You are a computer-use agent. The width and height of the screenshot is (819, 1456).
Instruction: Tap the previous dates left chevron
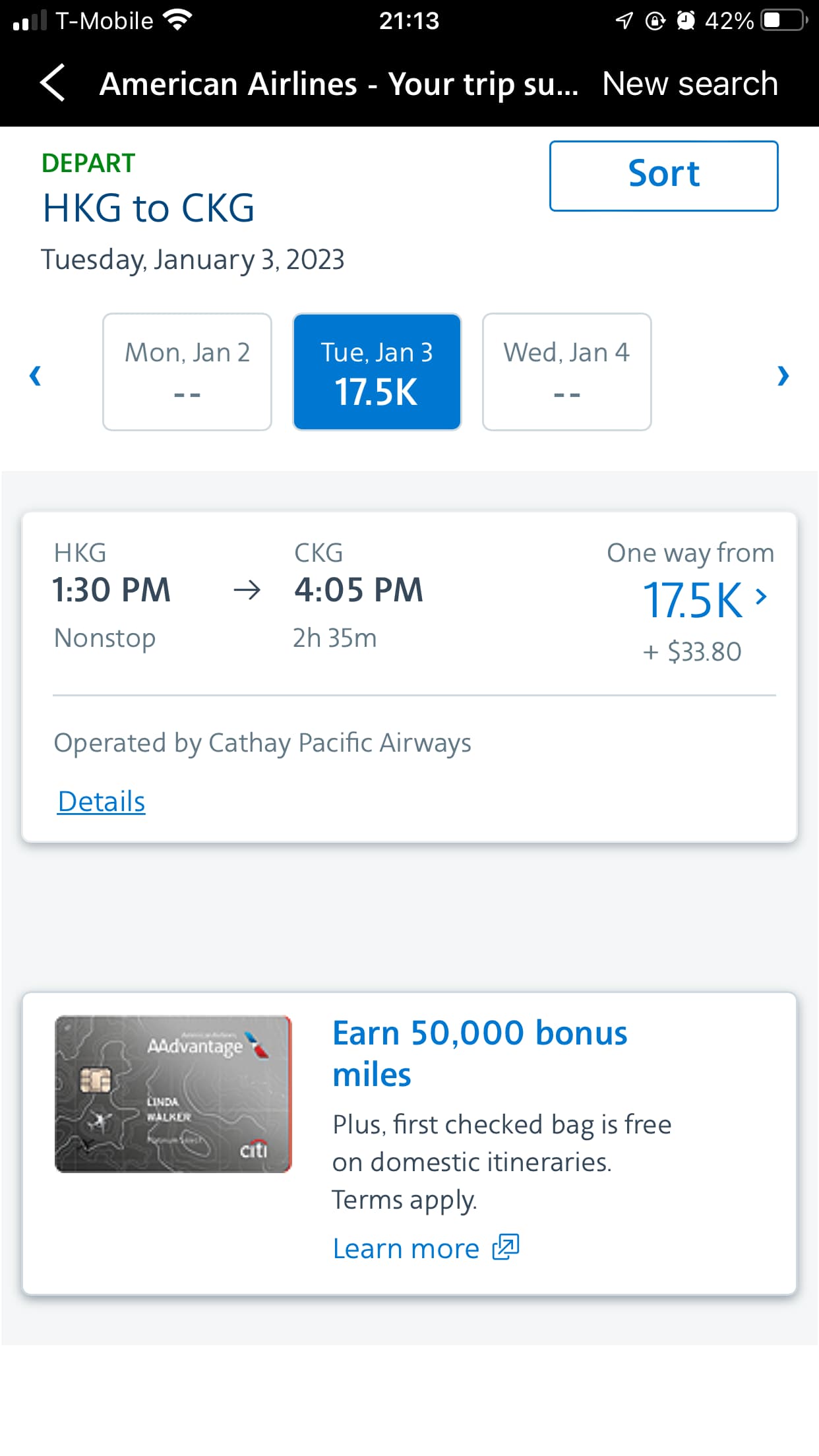coord(36,375)
